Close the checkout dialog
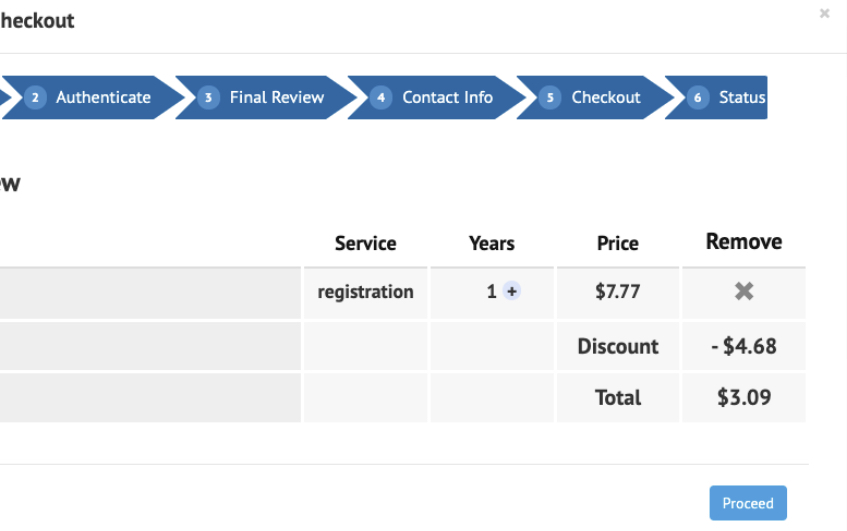 (x=824, y=13)
